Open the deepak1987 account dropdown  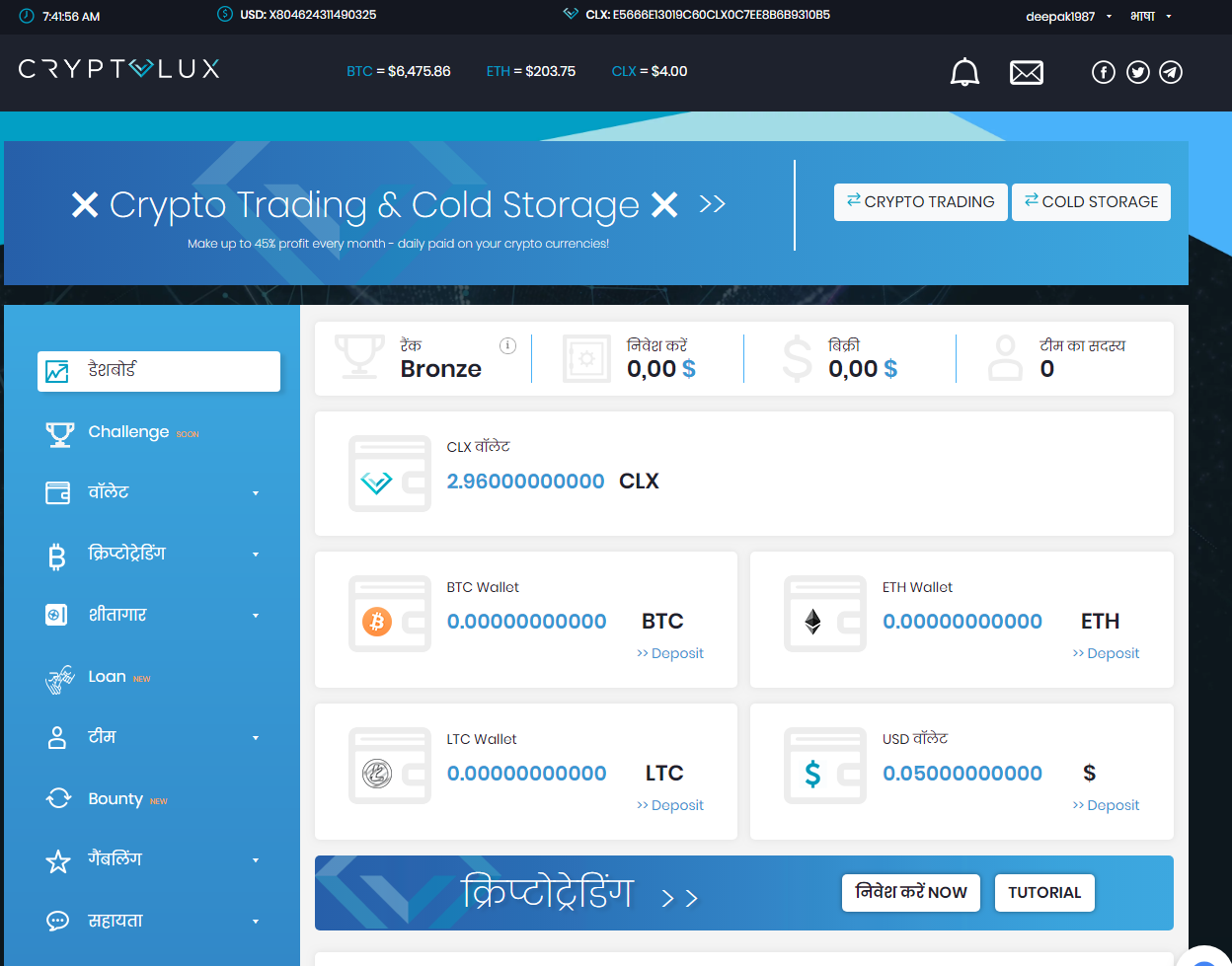click(x=1069, y=16)
